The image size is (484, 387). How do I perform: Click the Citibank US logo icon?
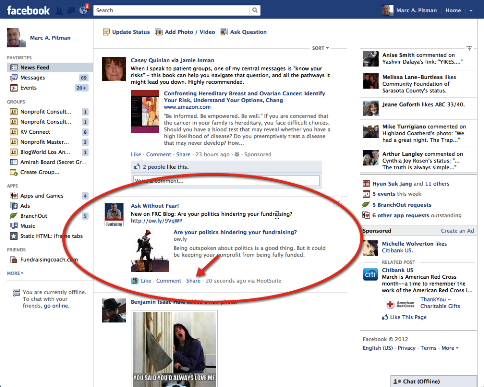point(370,275)
